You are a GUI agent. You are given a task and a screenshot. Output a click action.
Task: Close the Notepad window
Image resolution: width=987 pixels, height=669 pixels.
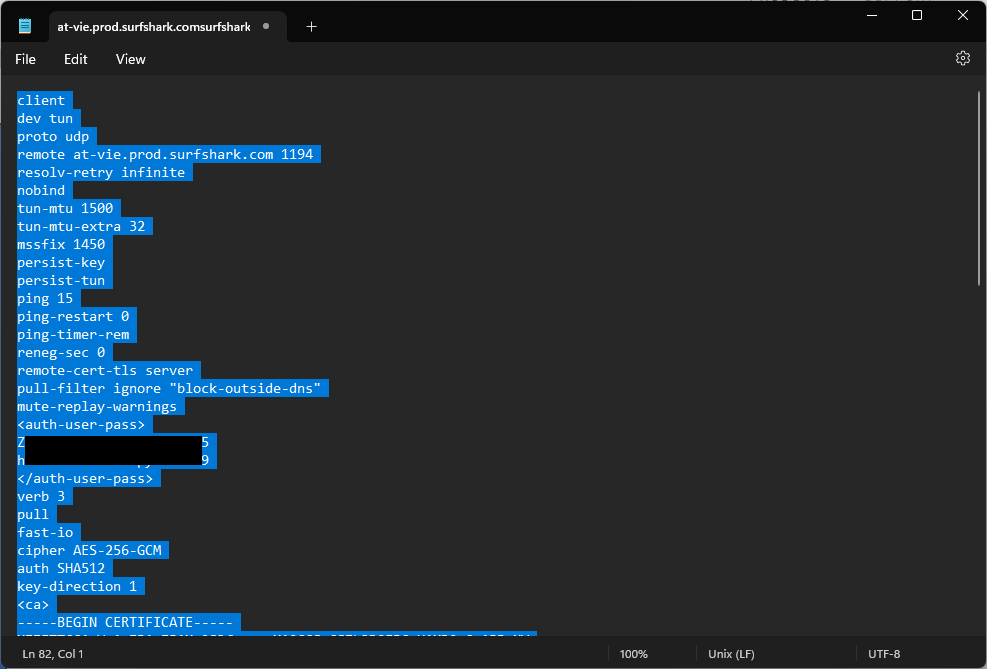962,15
